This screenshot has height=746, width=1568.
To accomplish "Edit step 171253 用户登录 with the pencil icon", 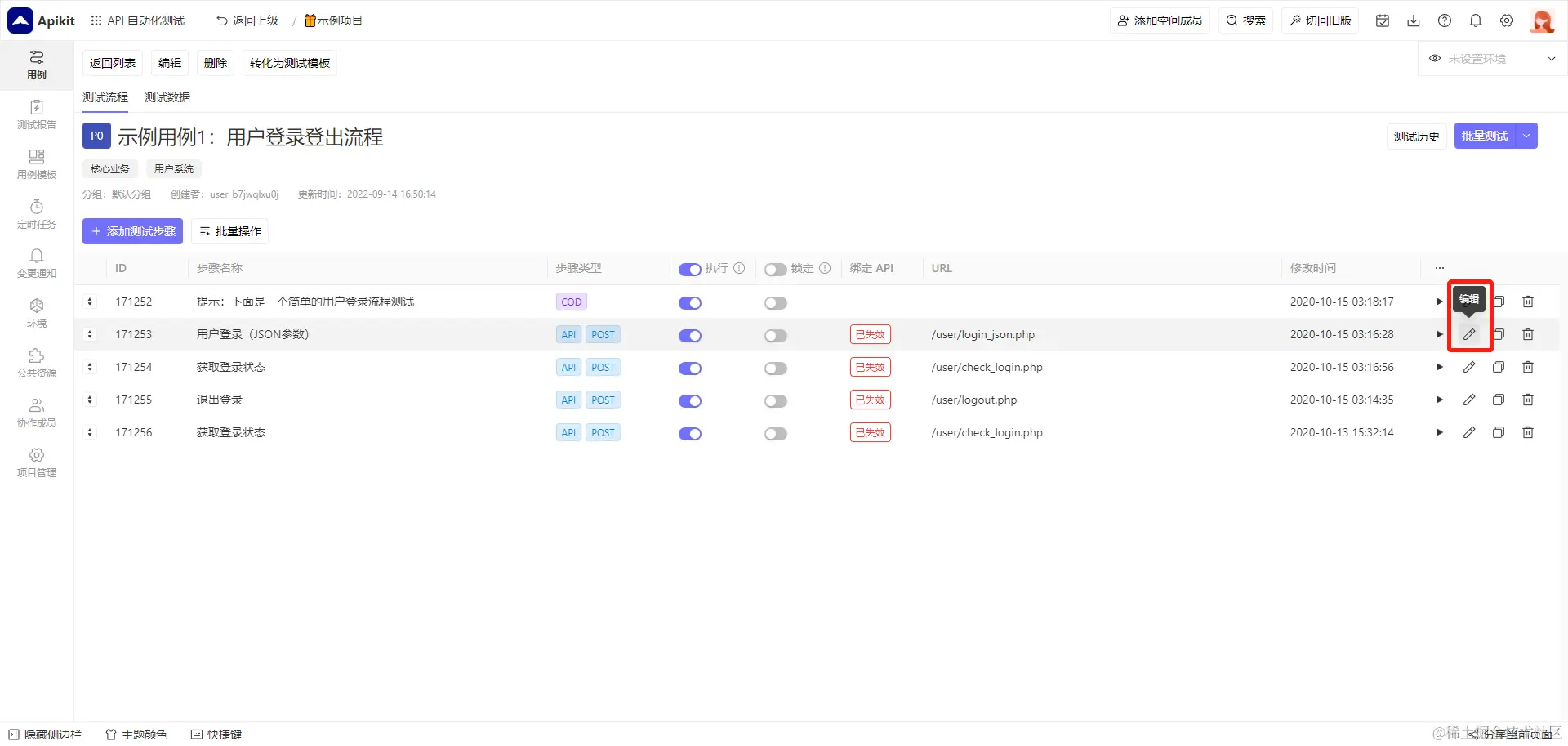I will pos(1469,334).
